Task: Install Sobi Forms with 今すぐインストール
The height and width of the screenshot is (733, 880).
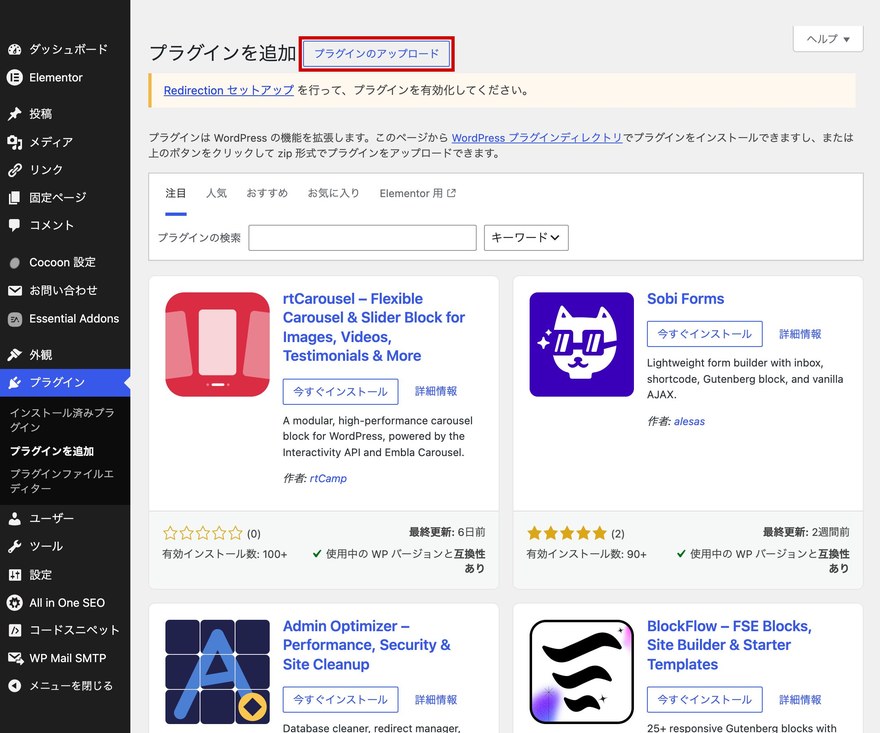Action: click(704, 334)
